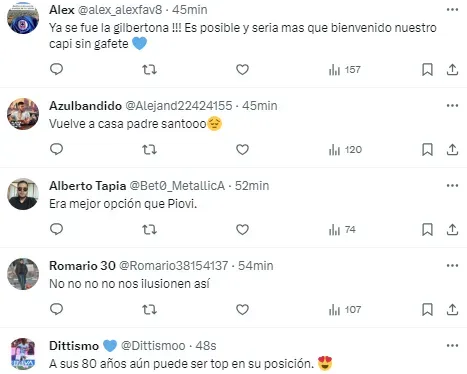Viewport: 467px width, 374px height.
Task: Open the more options menu on Alex's tweet
Action: point(452,10)
